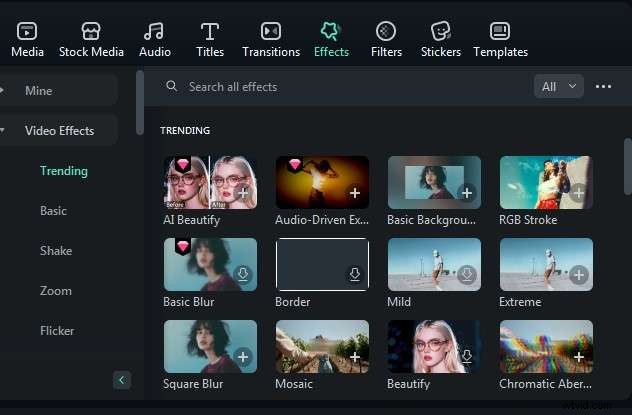Open the Titles panel
The image size is (632, 415).
click(x=210, y=32)
